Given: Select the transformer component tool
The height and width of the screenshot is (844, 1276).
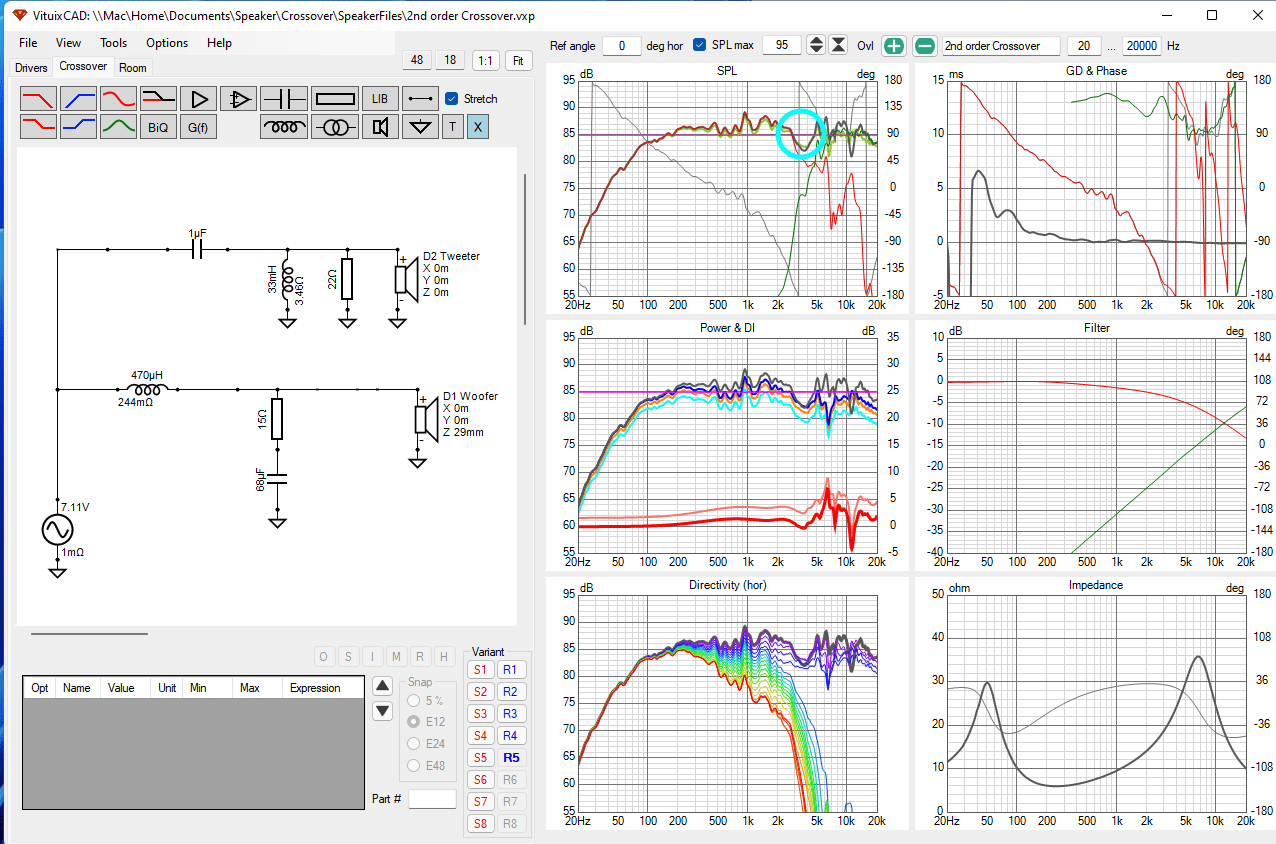Looking at the screenshot, I should tap(334, 126).
